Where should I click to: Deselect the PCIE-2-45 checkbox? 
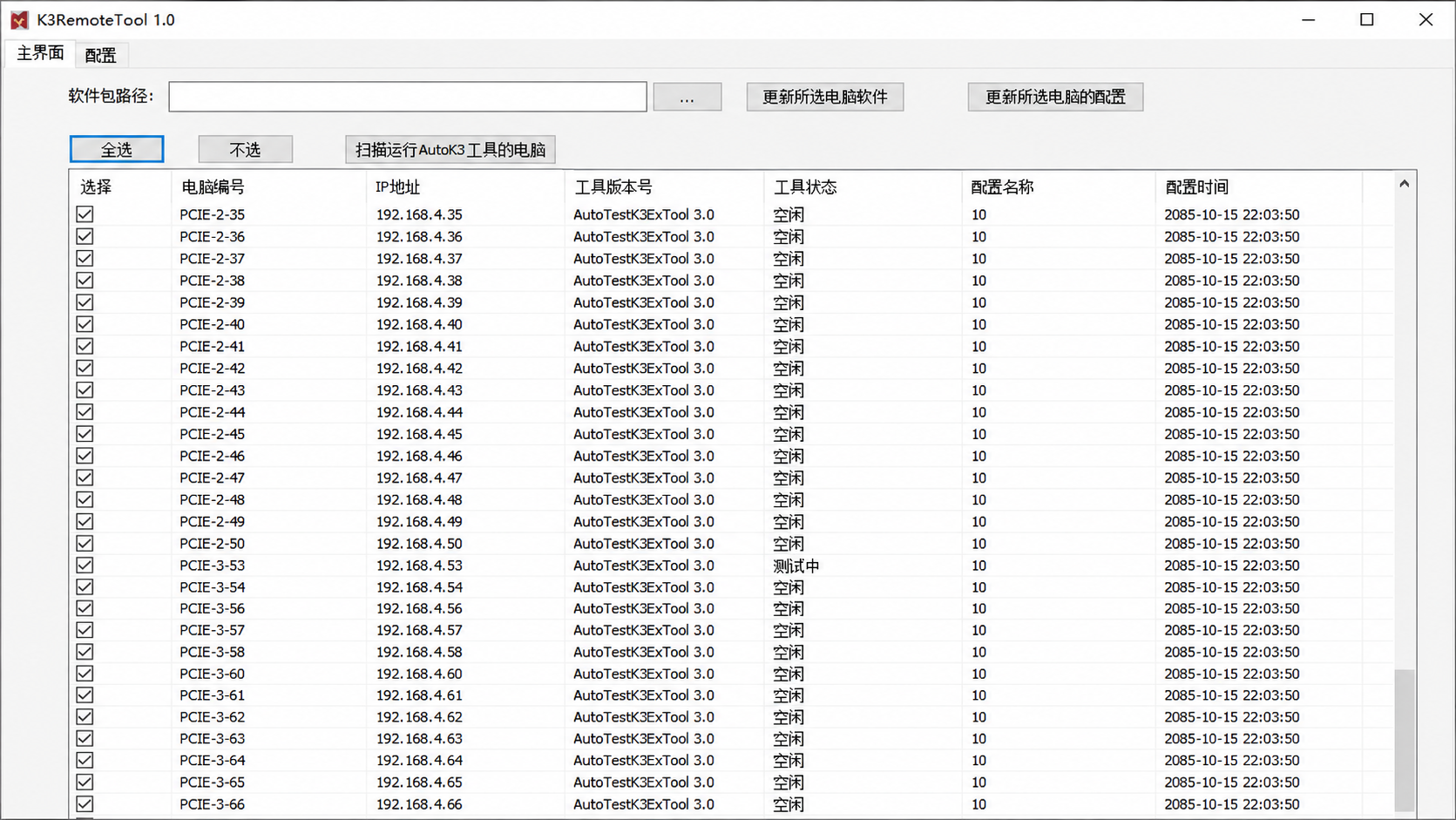click(x=85, y=434)
